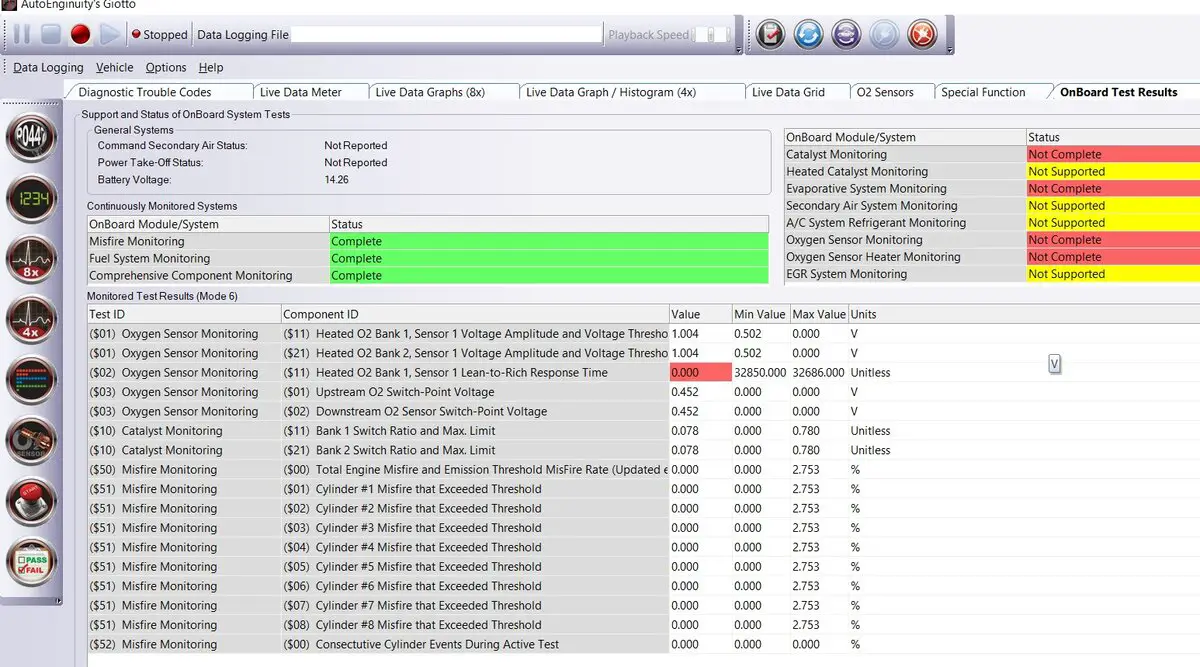Click the grayed-out blue round toolbar icon
The width and height of the screenshot is (1200, 667).
click(x=884, y=34)
